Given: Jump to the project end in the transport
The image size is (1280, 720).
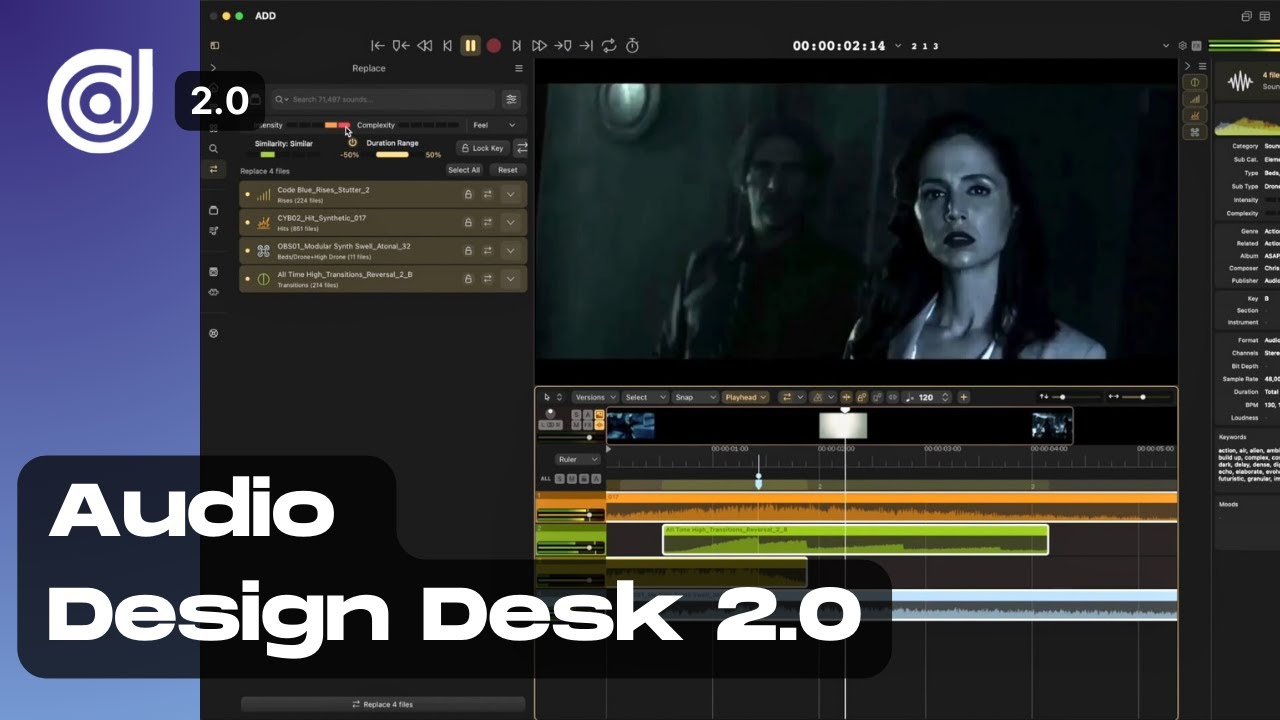Looking at the screenshot, I should [x=586, y=46].
